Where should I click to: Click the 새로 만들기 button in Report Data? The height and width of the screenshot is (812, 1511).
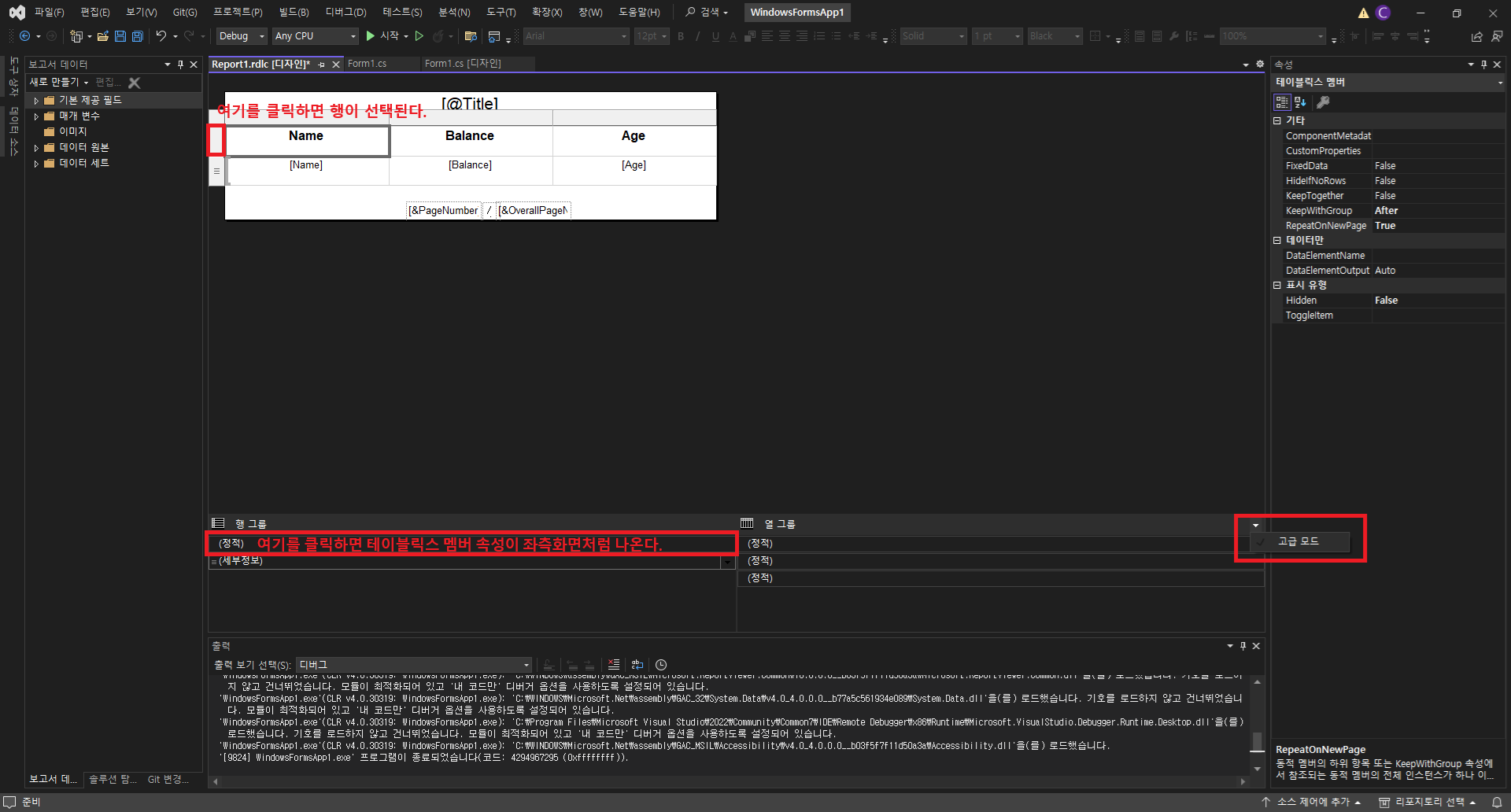pyautogui.click(x=58, y=83)
